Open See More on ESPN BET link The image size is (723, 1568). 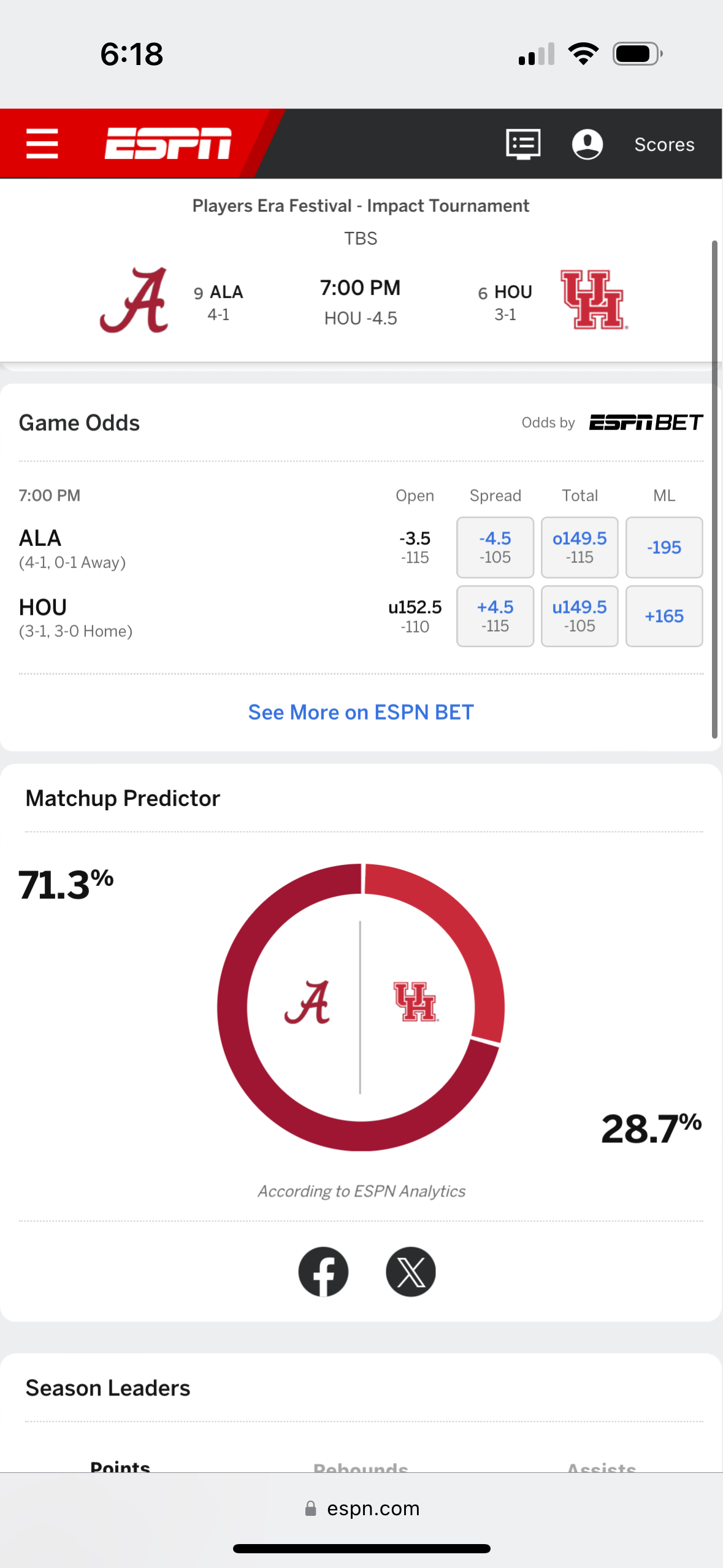(x=361, y=712)
